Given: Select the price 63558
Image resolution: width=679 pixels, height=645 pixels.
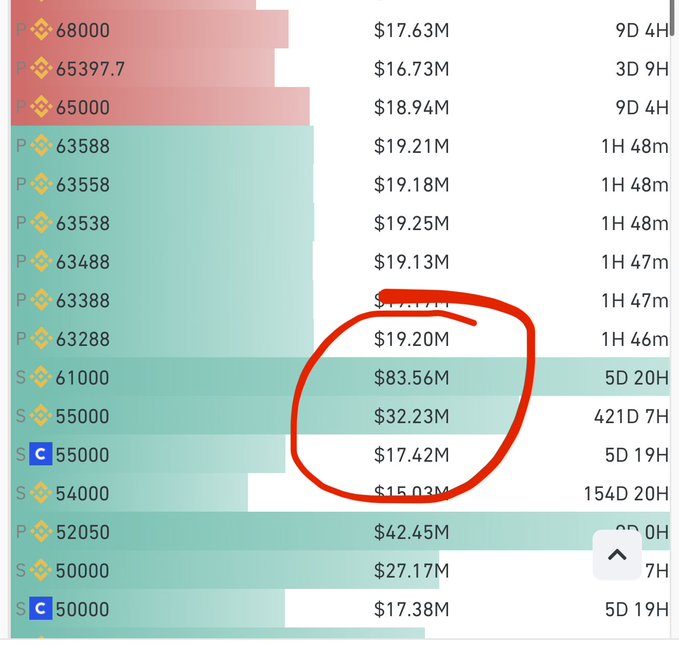Looking at the screenshot, I should click(x=83, y=185).
